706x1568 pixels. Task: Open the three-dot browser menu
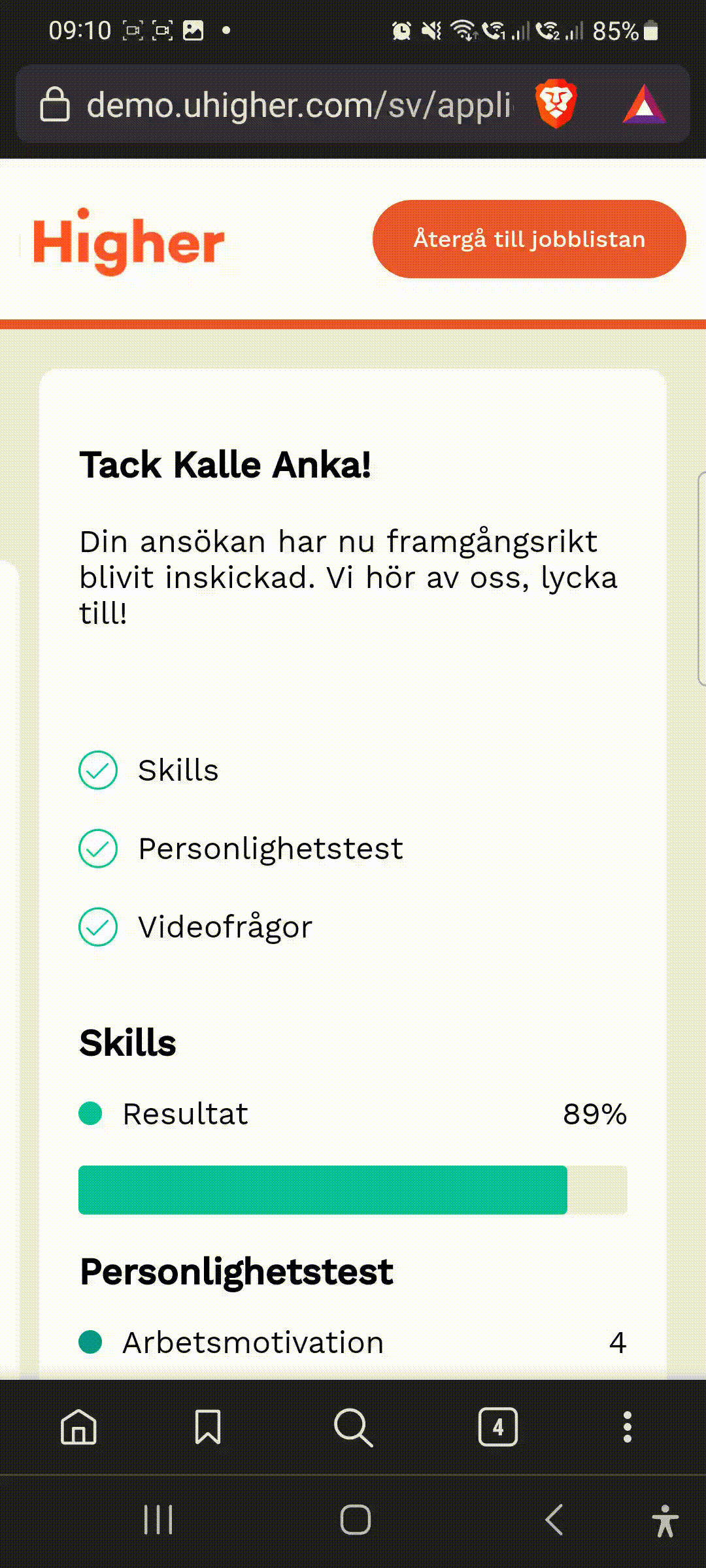point(627,1427)
